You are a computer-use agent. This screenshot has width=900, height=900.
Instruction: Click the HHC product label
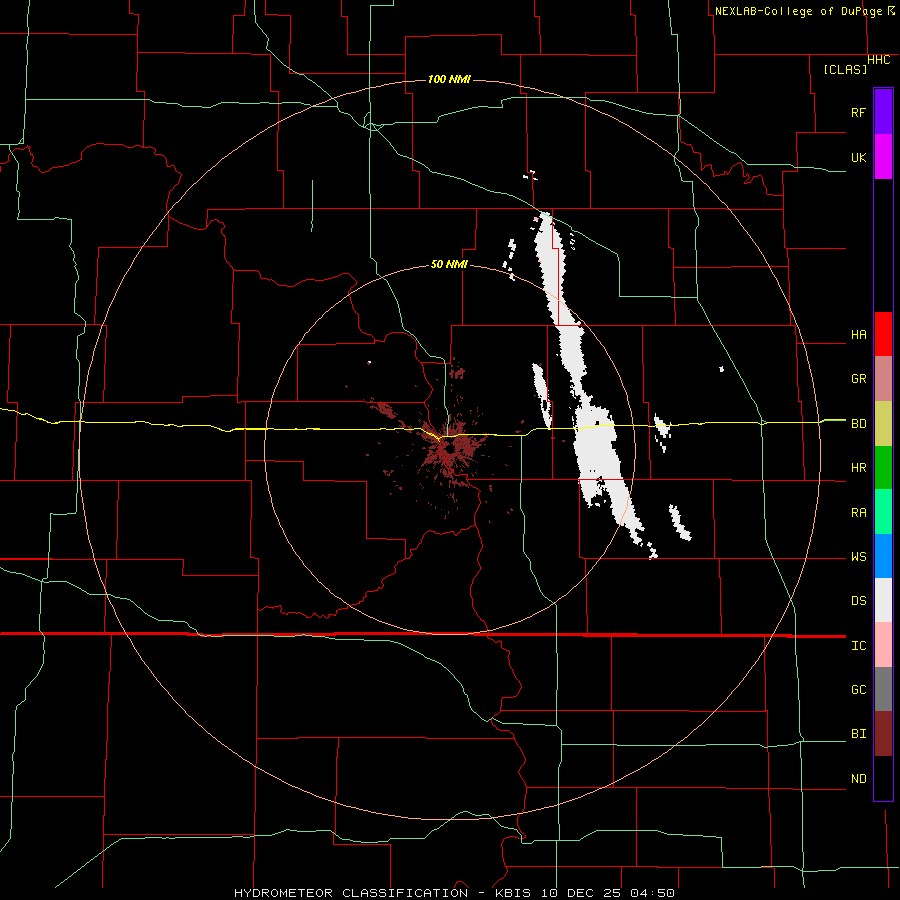(879, 60)
